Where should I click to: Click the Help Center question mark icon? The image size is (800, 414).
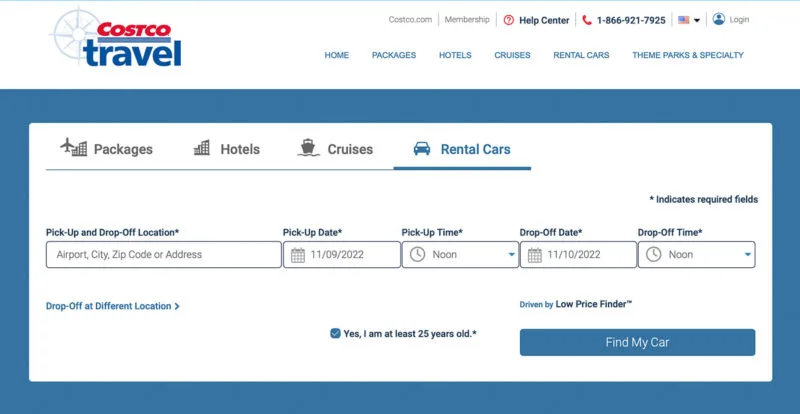tap(508, 20)
